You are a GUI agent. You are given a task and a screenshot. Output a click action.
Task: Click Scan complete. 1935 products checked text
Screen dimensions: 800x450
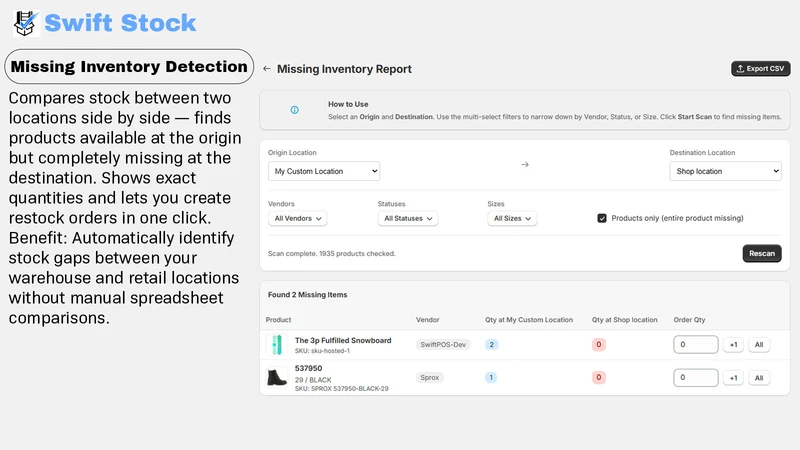[x=332, y=254]
